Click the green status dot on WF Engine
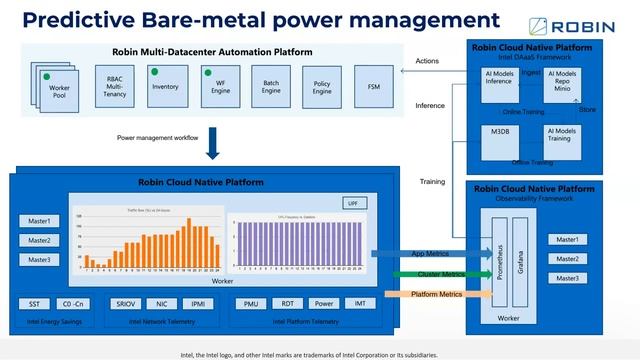This screenshot has width=640, height=360. point(208,73)
